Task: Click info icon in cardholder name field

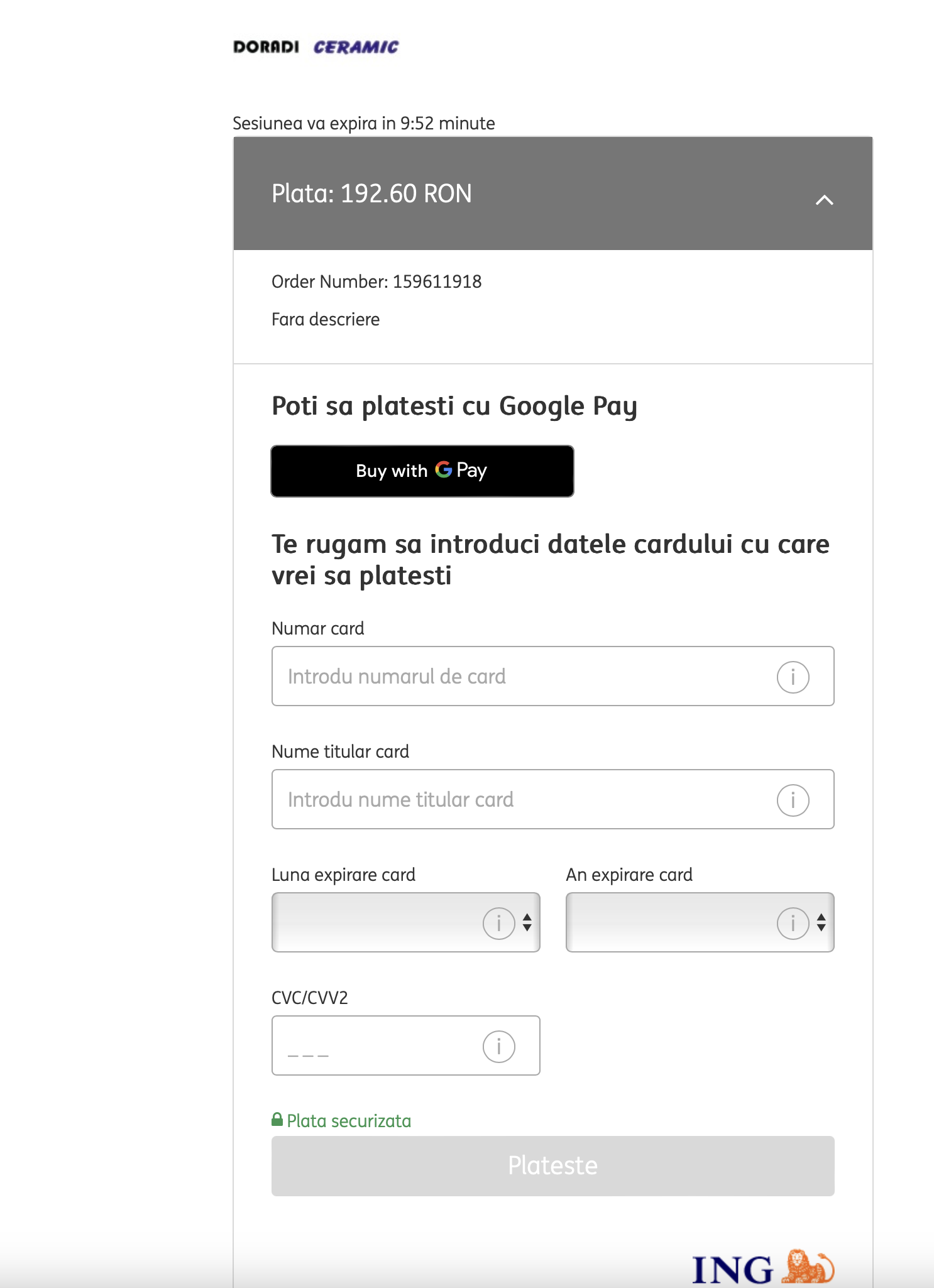Action: (793, 800)
